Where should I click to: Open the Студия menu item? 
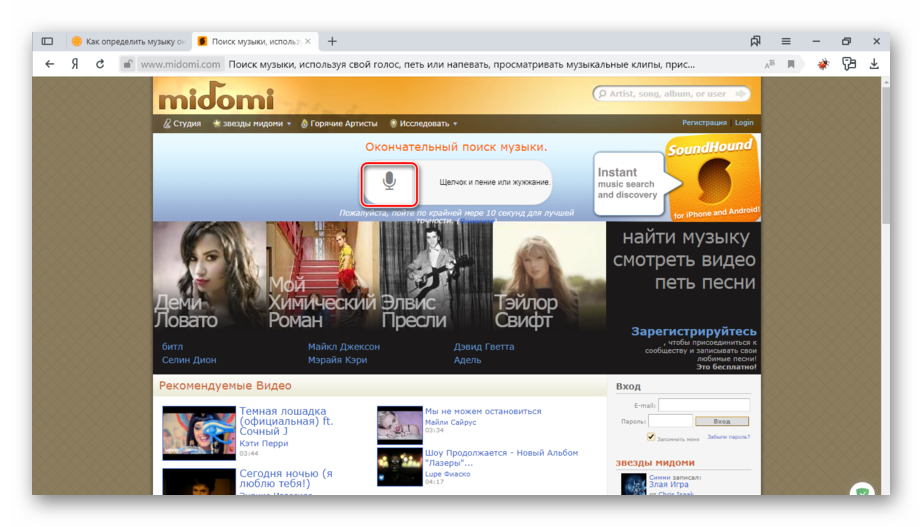click(182, 124)
